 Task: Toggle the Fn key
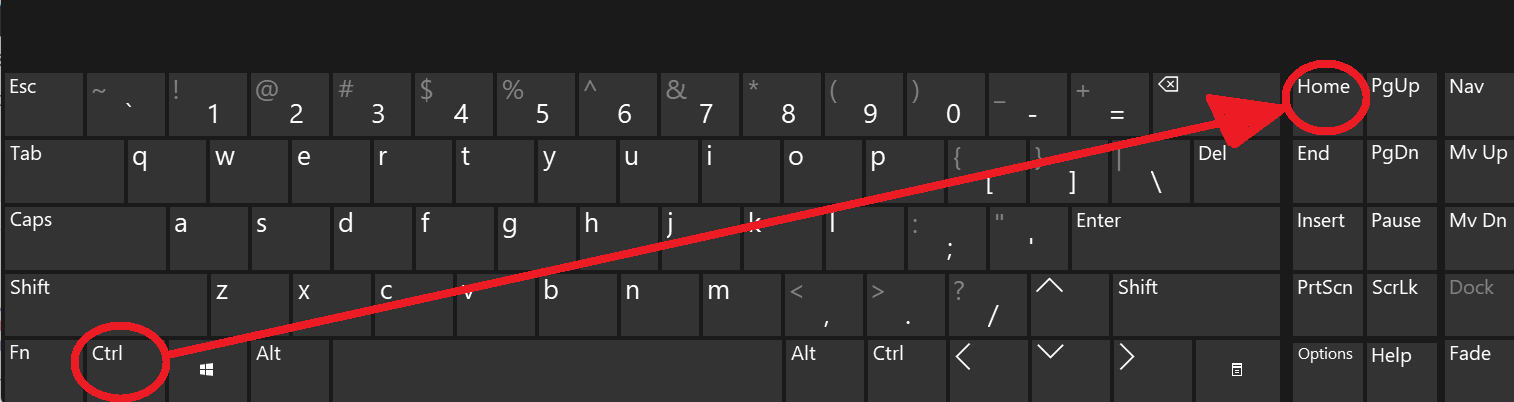point(39,370)
